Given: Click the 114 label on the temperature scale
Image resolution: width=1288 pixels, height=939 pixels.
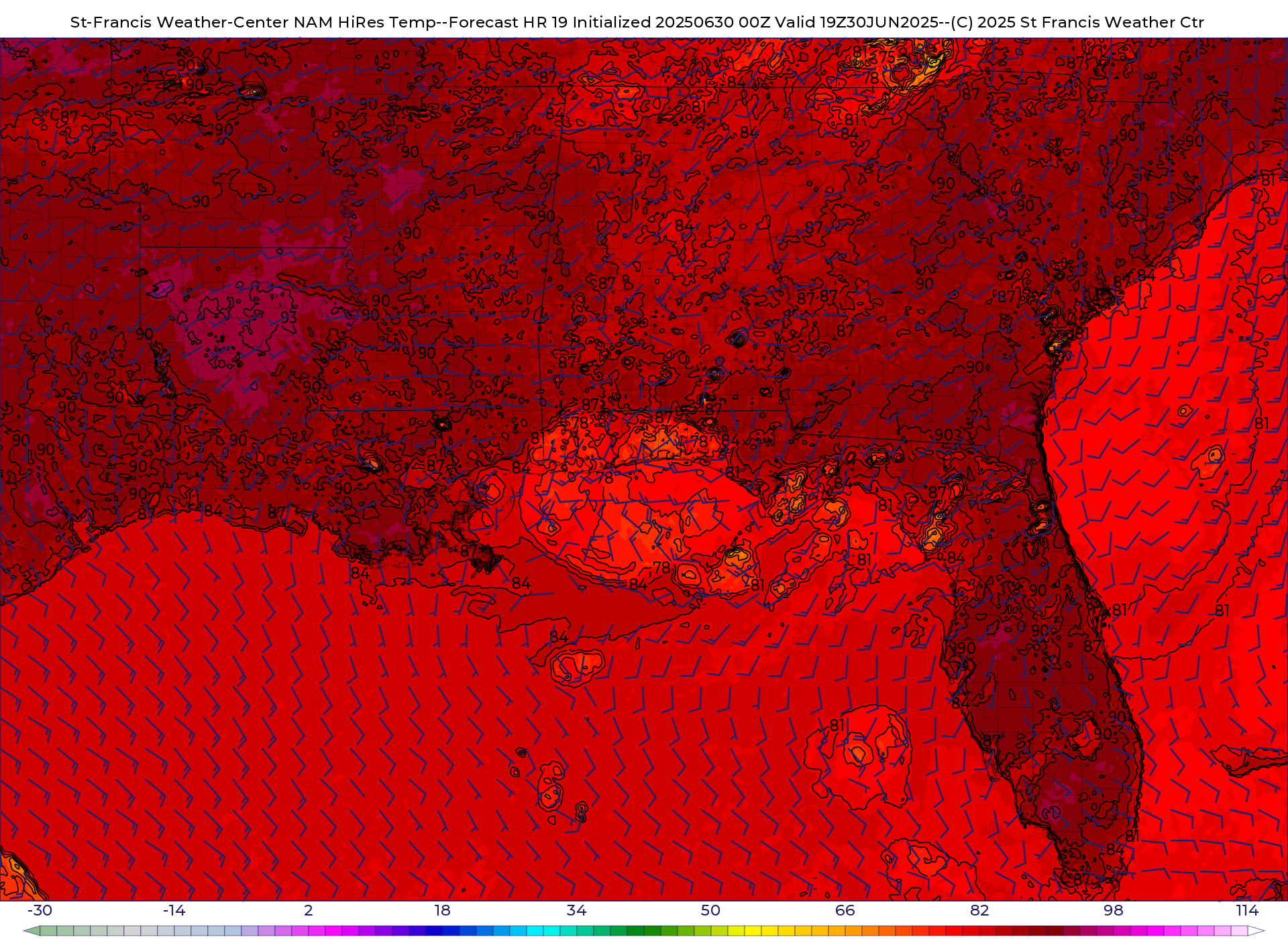Looking at the screenshot, I should 1247,910.
